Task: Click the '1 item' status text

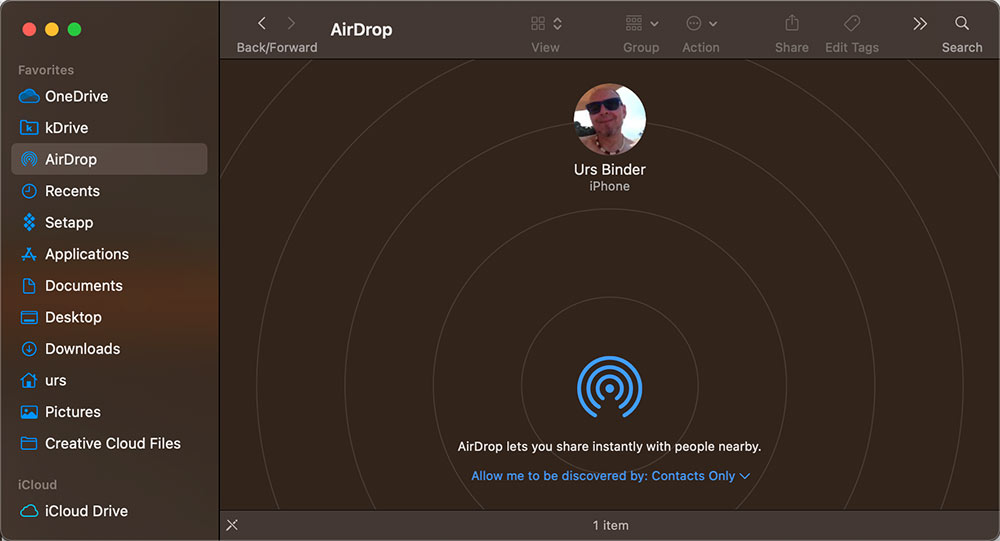Action: click(x=610, y=525)
